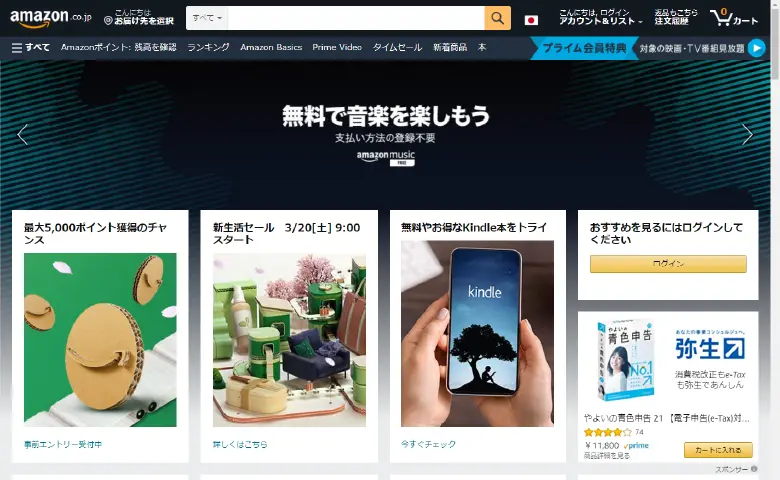Image resolution: width=780 pixels, height=480 pixels.
Task: Click the page vertical scrollbar thumb
Action: point(775,40)
